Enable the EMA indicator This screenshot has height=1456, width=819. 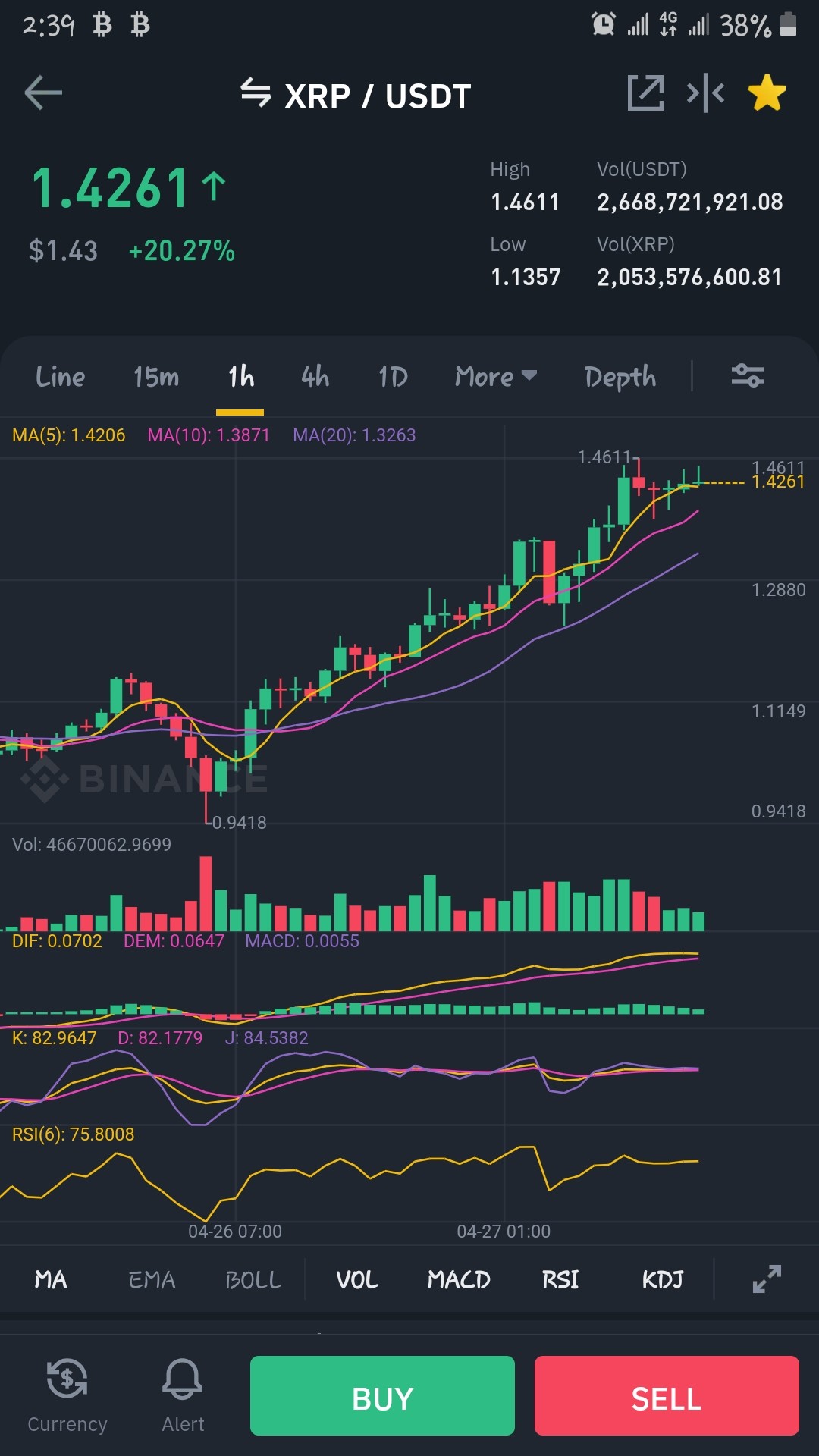152,1280
